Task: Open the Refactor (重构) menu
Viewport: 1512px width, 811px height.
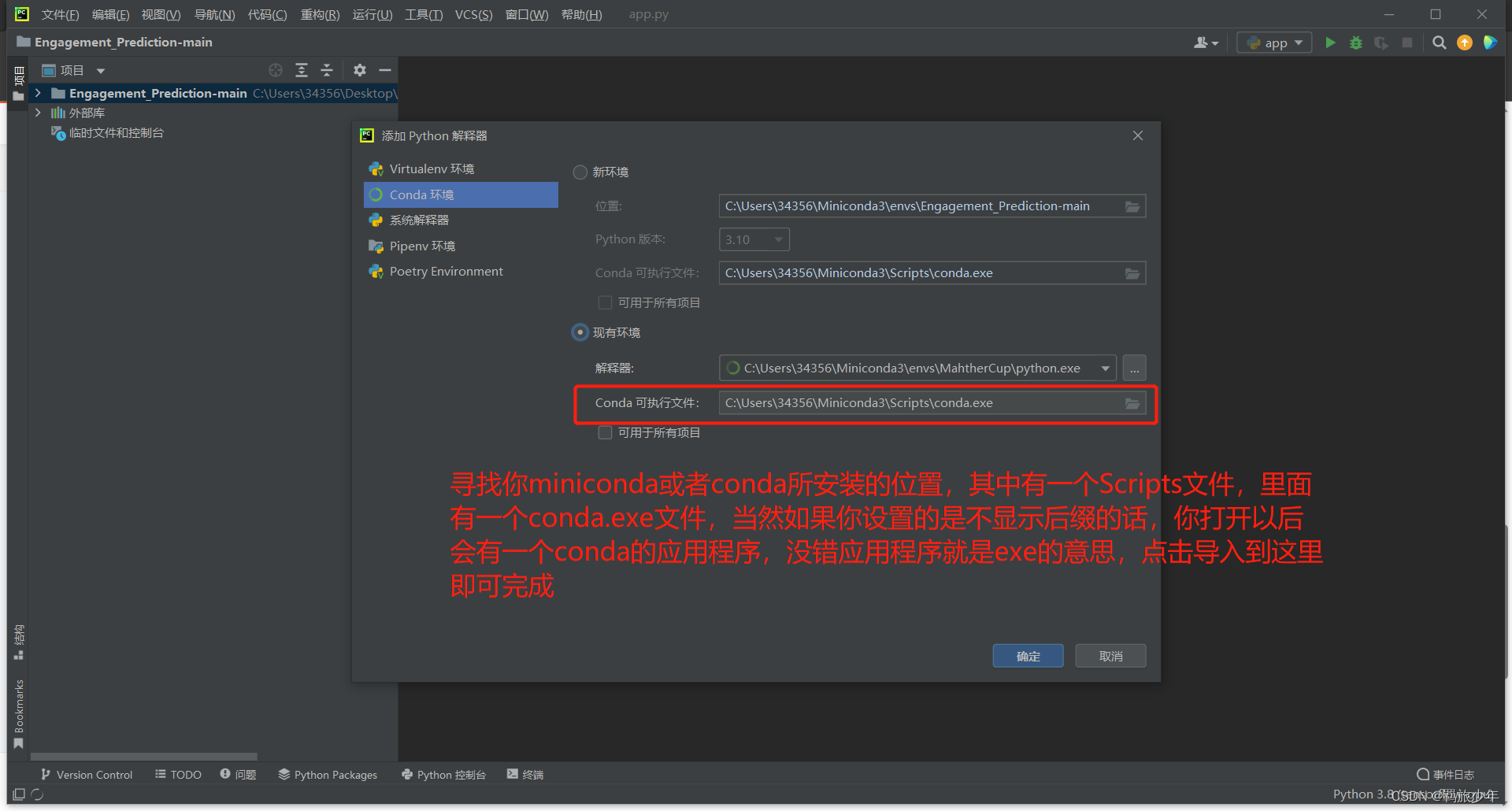Action: [x=320, y=14]
